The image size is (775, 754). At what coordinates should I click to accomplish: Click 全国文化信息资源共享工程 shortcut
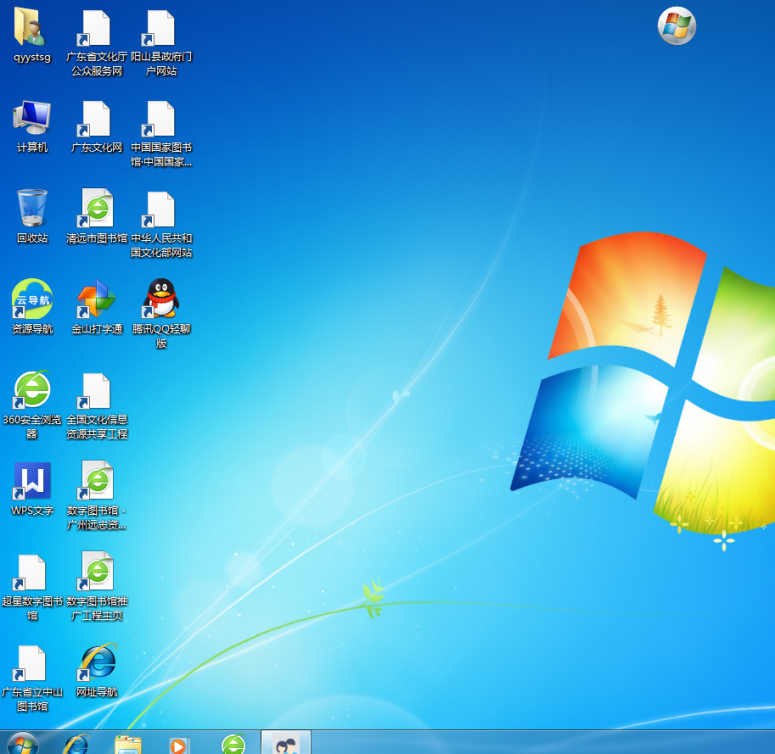(96, 390)
